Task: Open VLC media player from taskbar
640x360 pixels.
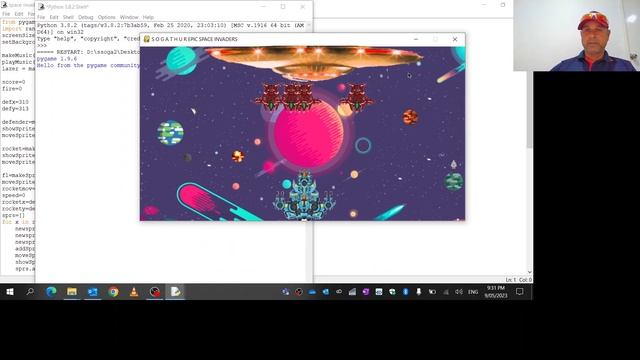Action: tap(134, 292)
